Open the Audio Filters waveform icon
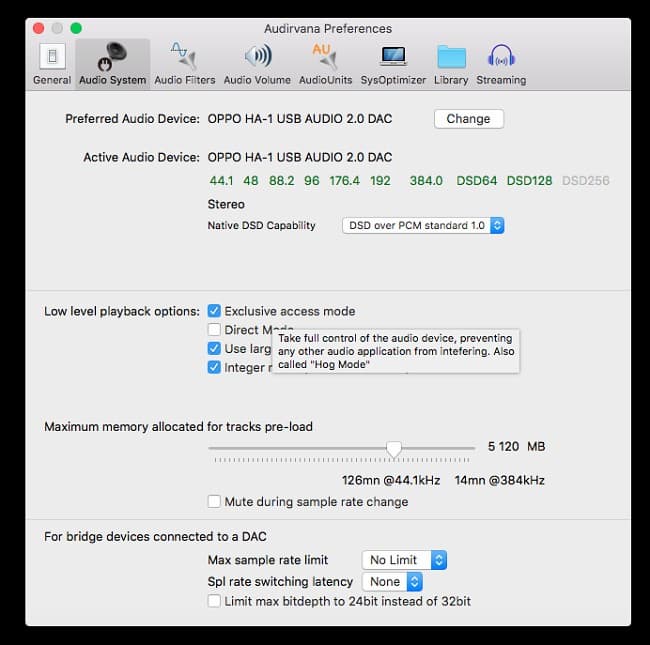This screenshot has height=645, width=650. click(184, 56)
